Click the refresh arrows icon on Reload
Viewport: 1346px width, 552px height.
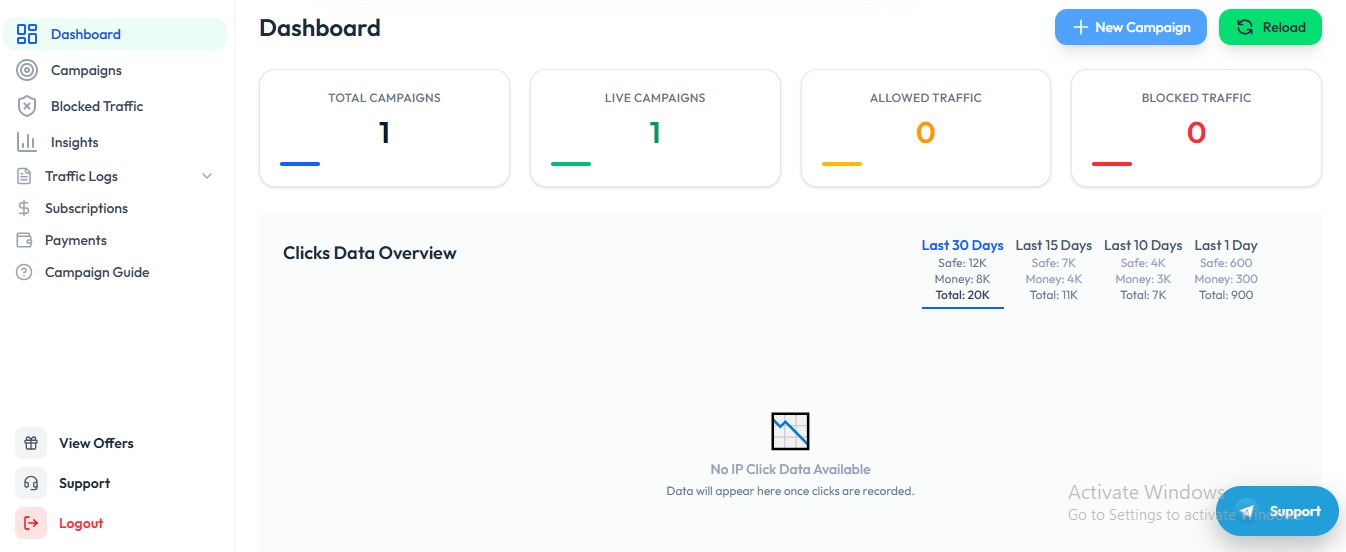tap(1245, 27)
